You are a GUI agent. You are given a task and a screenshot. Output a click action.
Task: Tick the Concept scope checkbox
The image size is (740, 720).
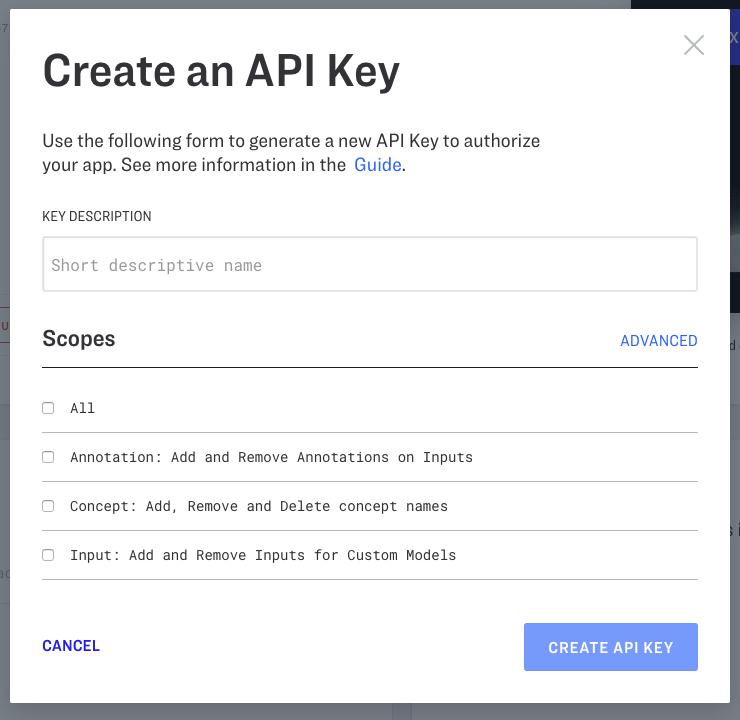[48, 506]
